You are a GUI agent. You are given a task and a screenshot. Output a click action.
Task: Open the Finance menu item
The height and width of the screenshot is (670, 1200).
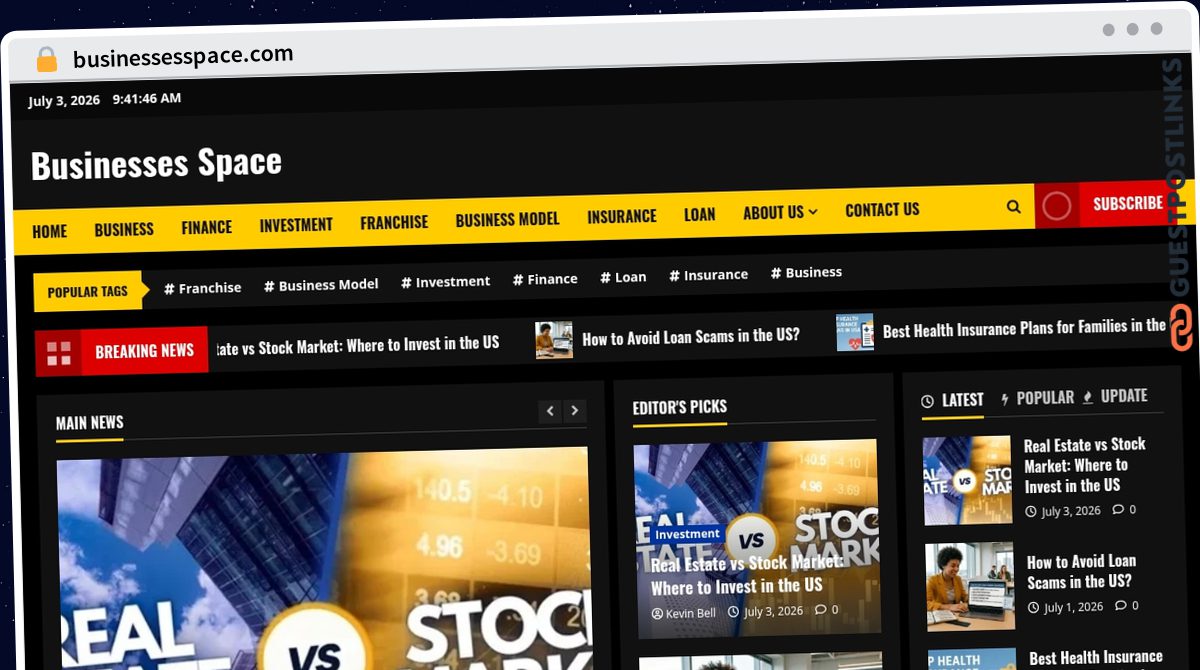point(207,228)
